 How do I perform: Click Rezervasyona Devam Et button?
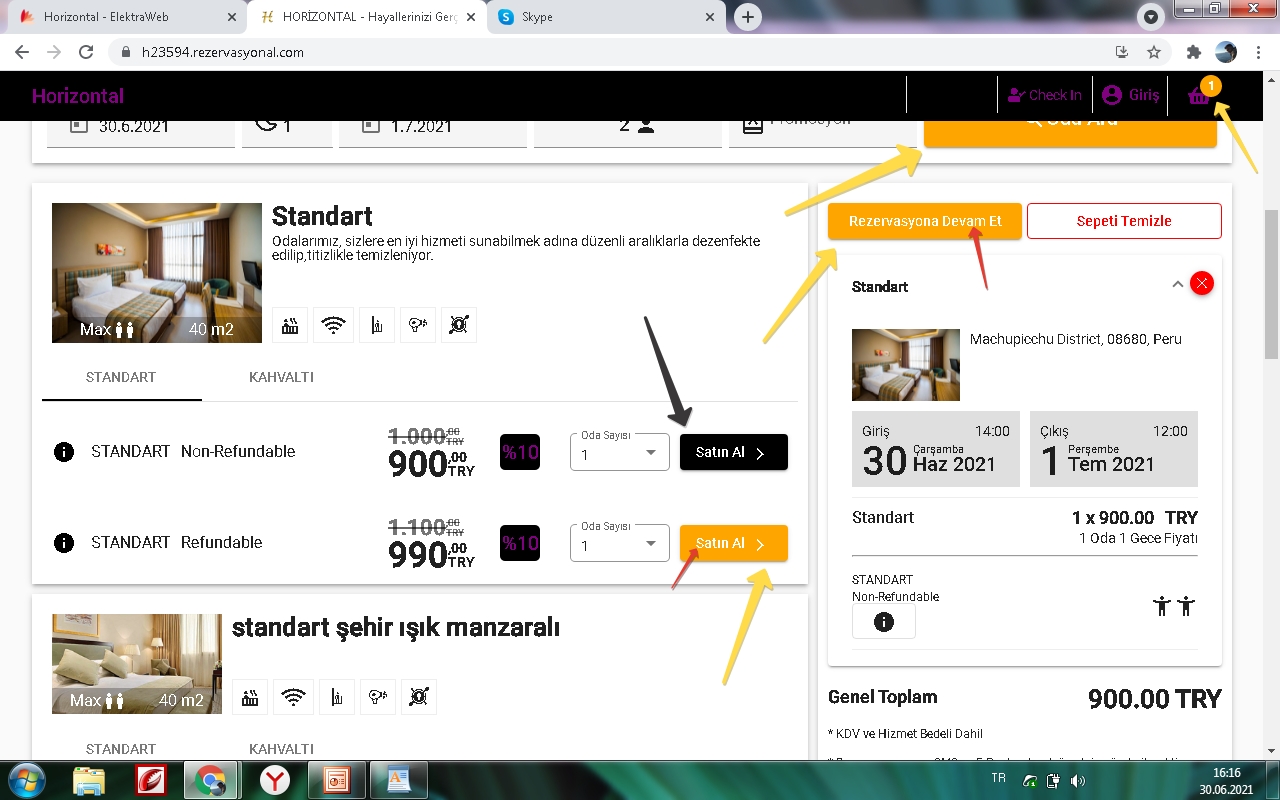click(924, 221)
